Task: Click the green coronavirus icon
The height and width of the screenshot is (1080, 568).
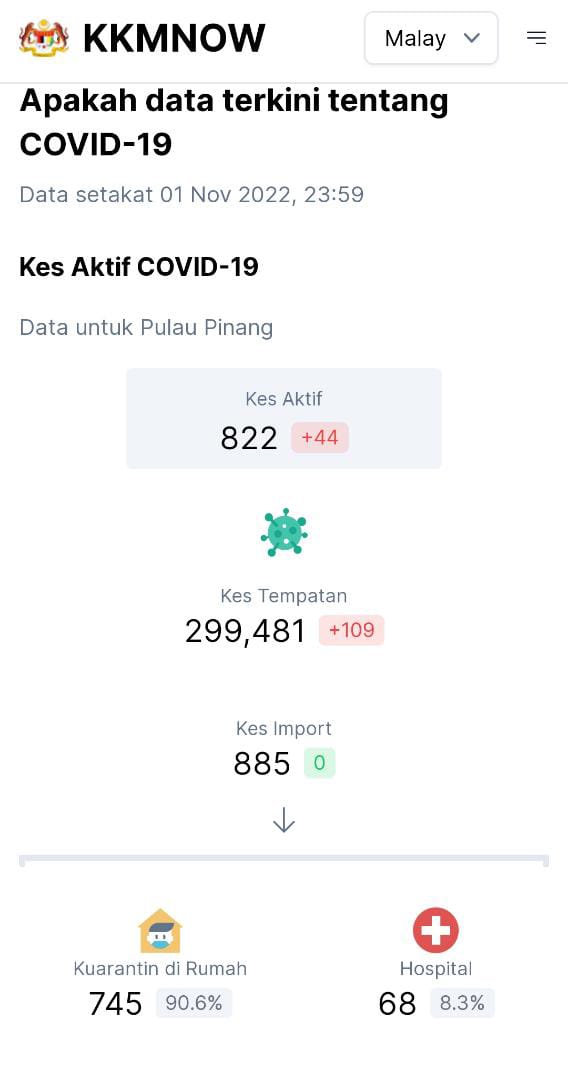Action: [284, 532]
